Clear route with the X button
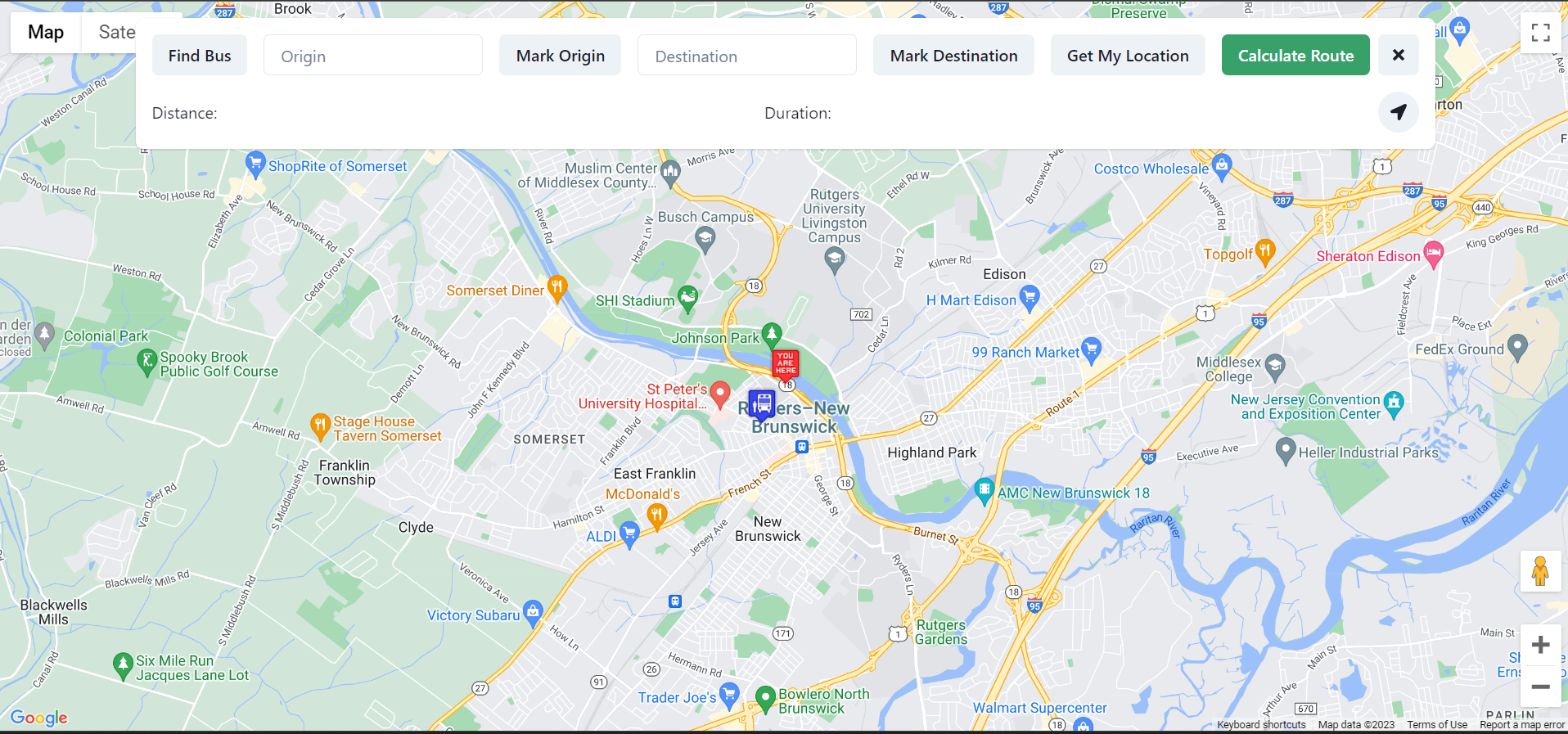Screen dimensions: 1568x734 1399,56
